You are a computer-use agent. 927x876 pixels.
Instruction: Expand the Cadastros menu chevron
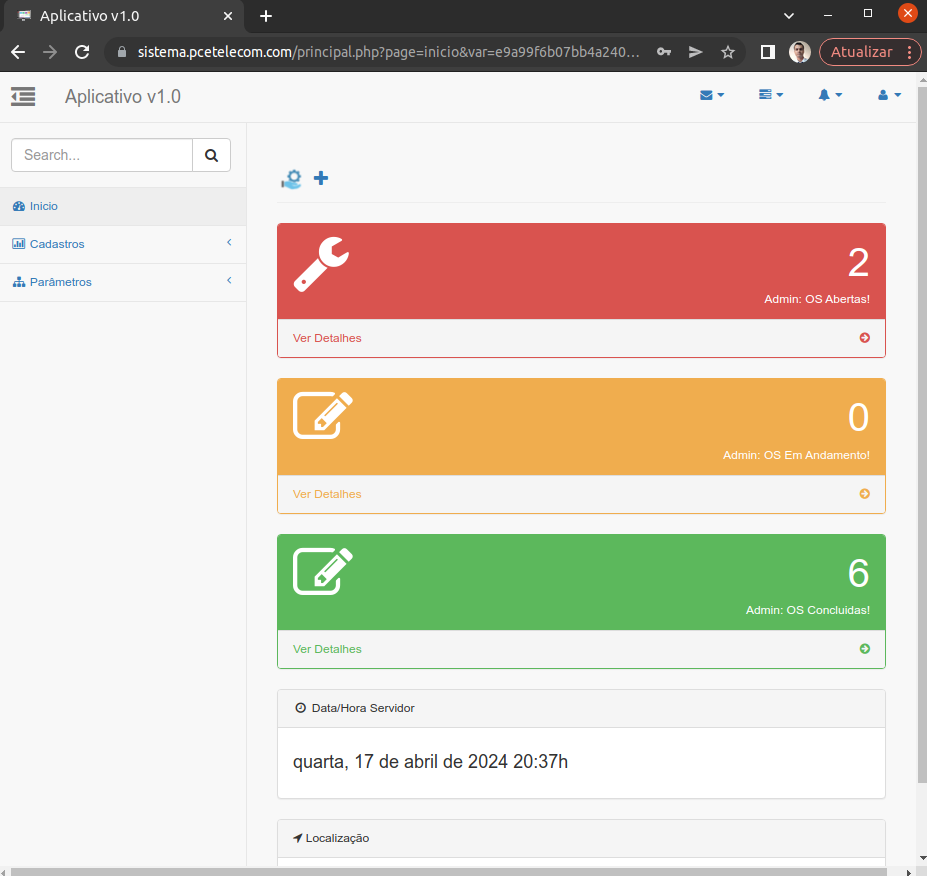pos(228,243)
